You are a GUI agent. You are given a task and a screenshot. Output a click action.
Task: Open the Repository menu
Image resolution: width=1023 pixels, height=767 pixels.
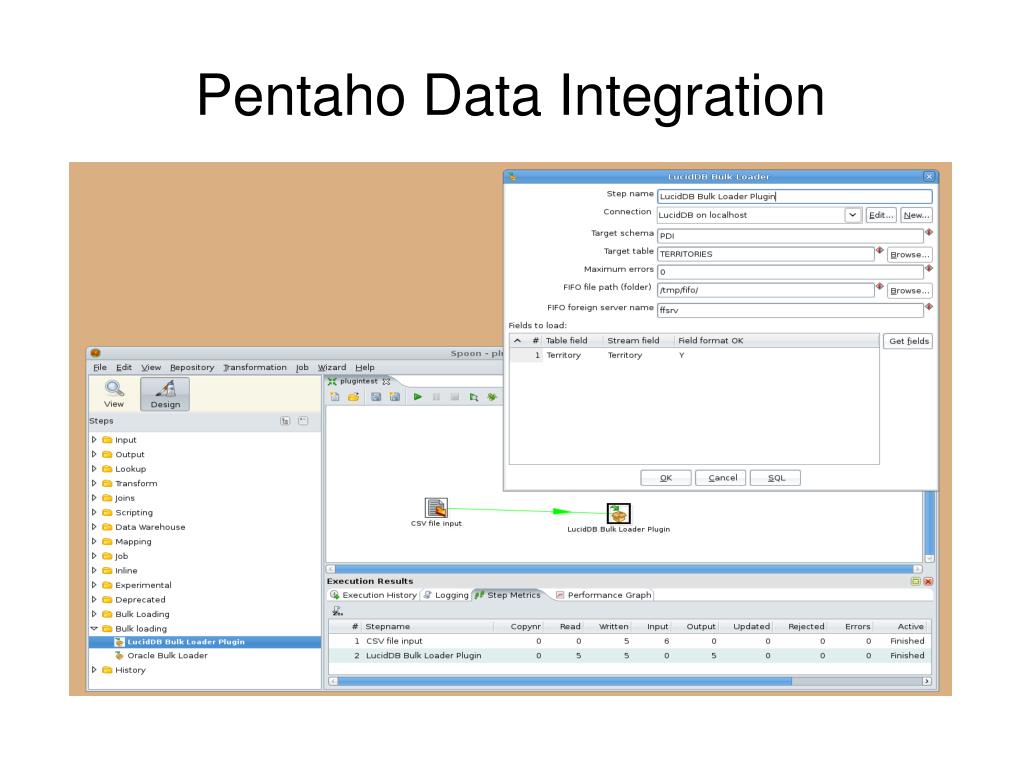(192, 367)
